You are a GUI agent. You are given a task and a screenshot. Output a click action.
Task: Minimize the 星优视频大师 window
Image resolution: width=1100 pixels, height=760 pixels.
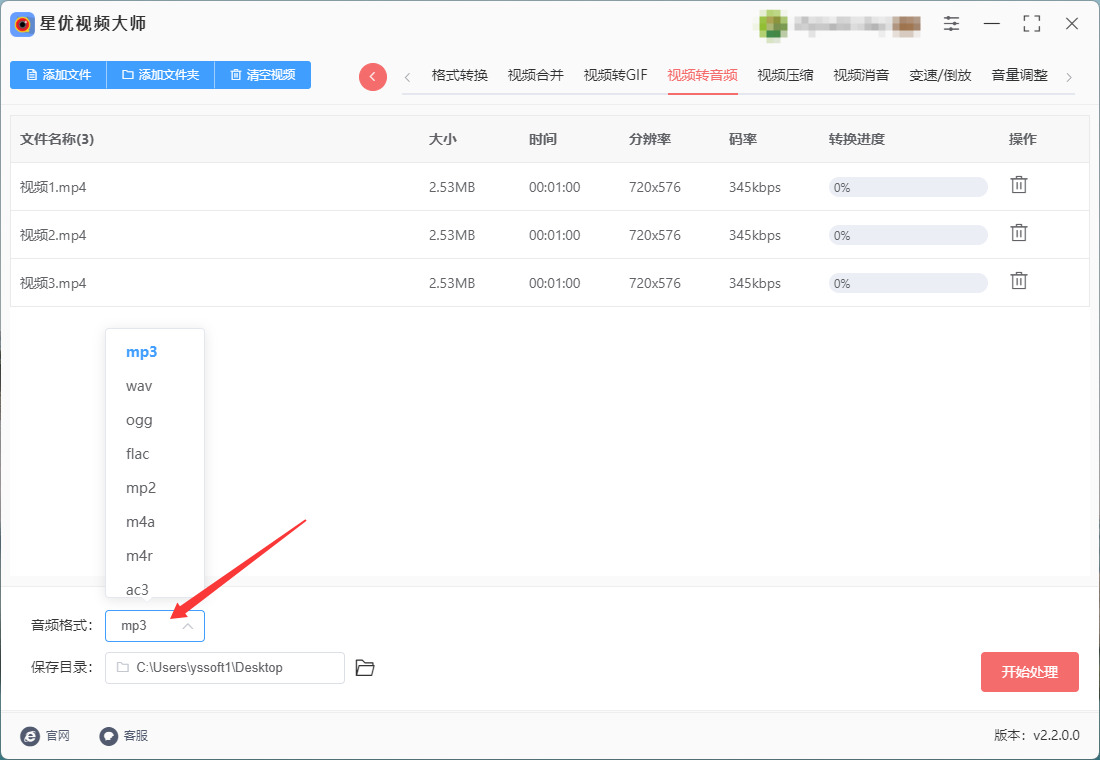[991, 23]
